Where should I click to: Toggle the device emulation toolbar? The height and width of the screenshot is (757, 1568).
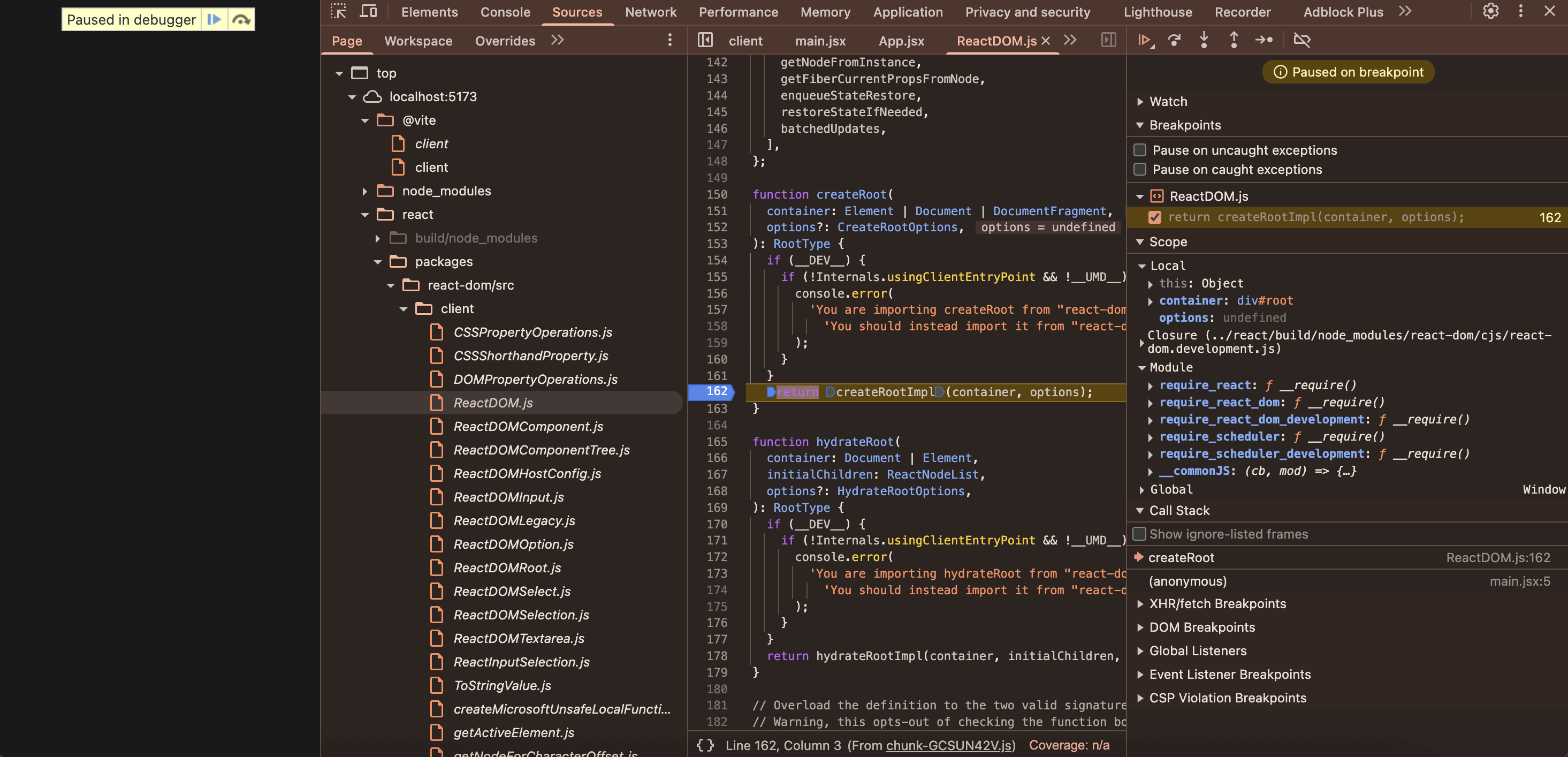368,11
